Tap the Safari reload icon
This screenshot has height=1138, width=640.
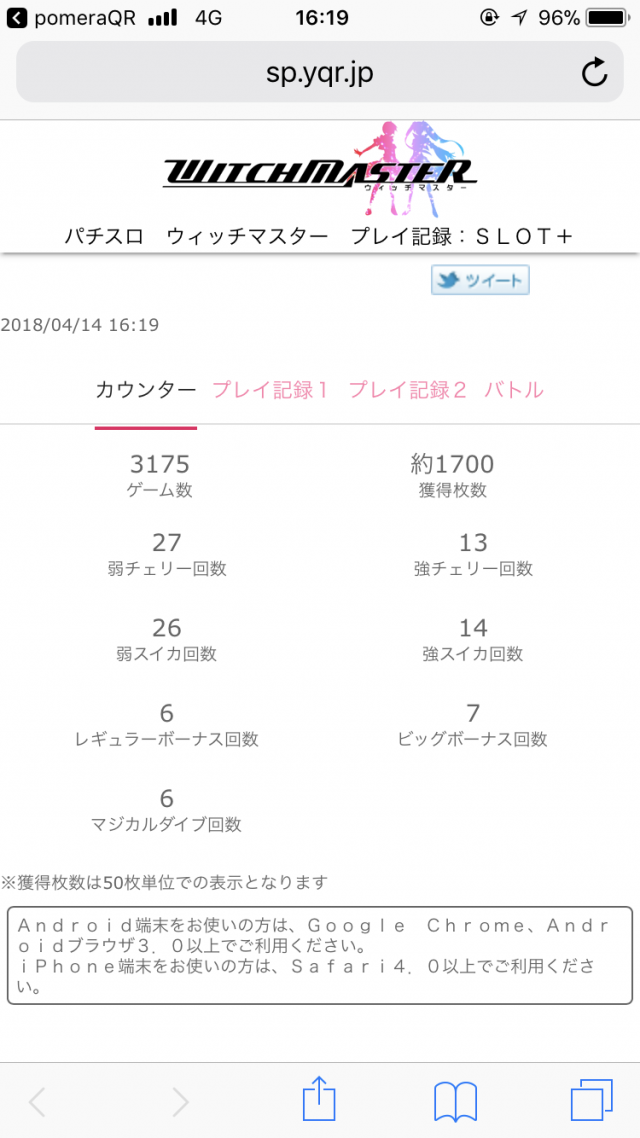[594, 72]
